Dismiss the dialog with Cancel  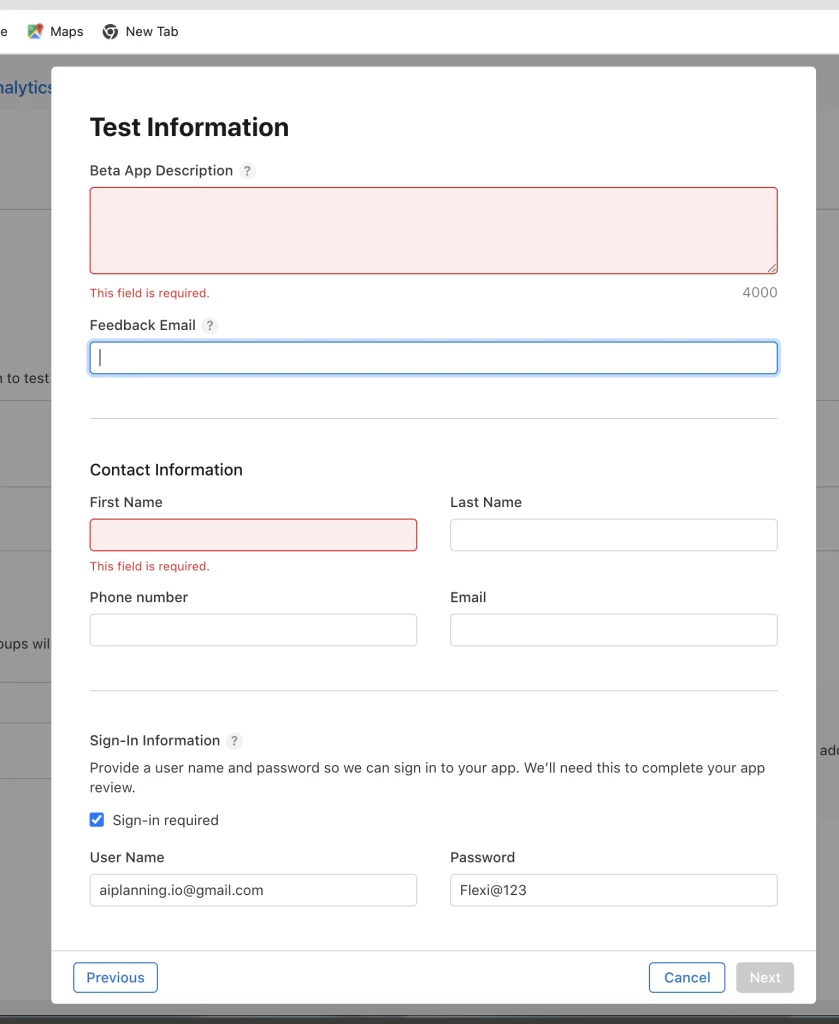point(687,978)
